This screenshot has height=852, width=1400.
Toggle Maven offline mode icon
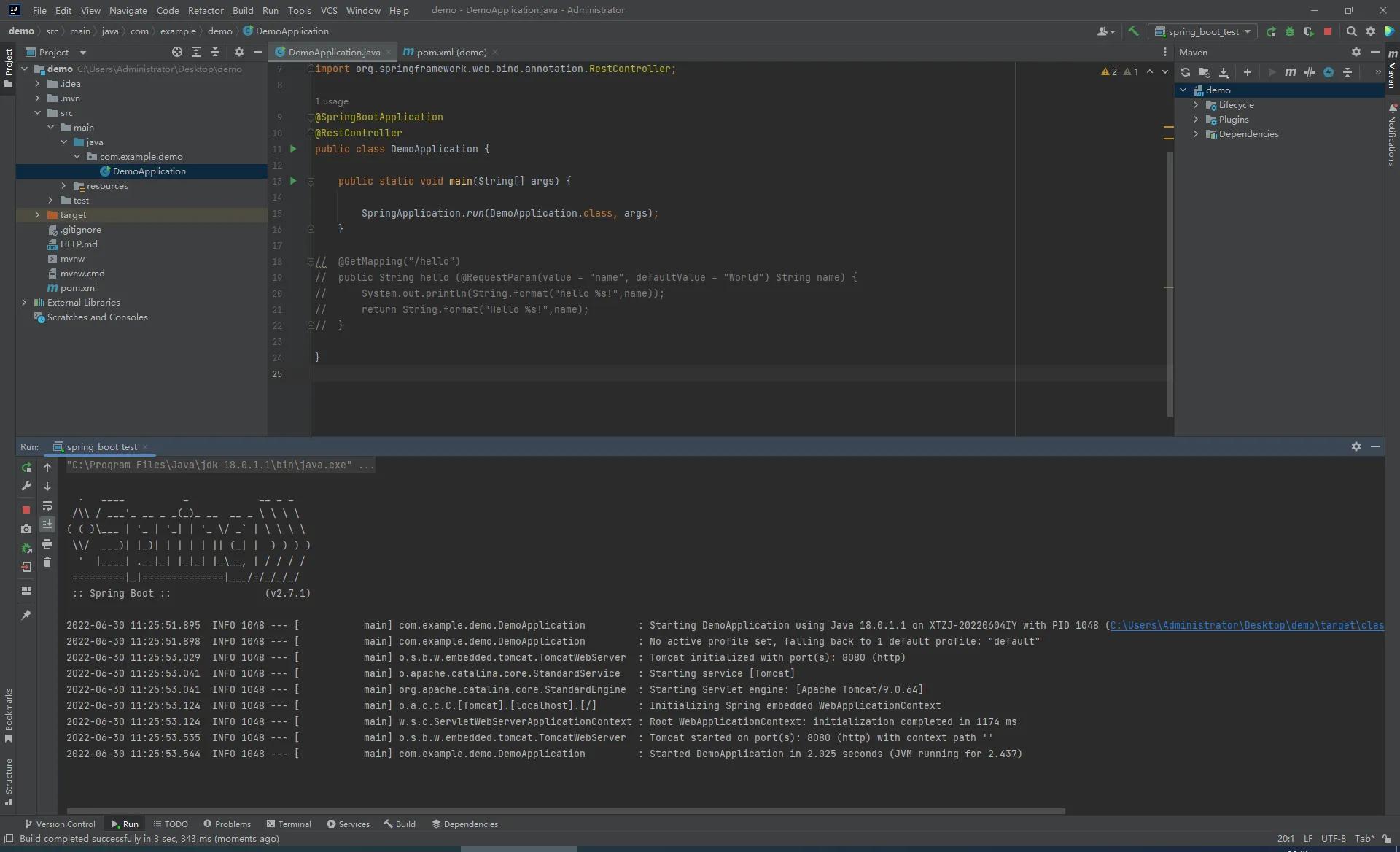pyautogui.click(x=1310, y=72)
